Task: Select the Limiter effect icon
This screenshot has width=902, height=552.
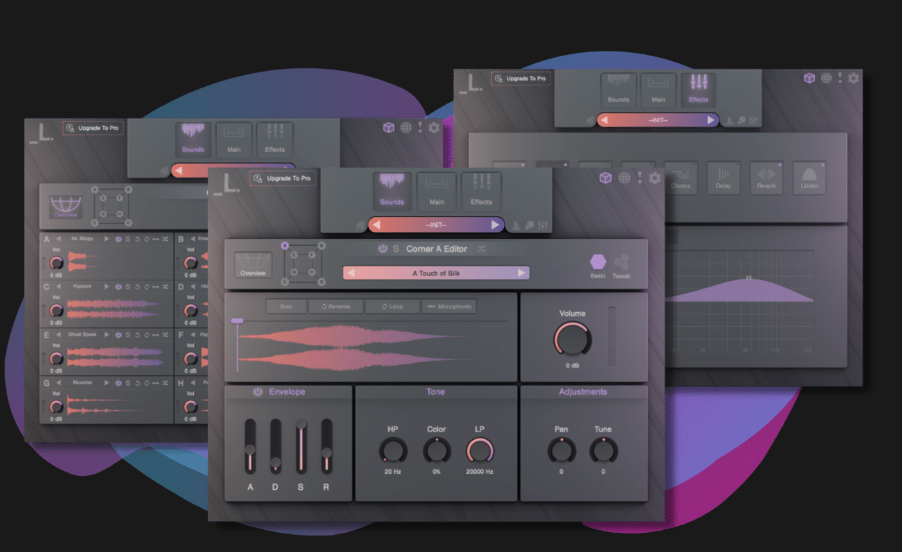Action: click(x=810, y=178)
